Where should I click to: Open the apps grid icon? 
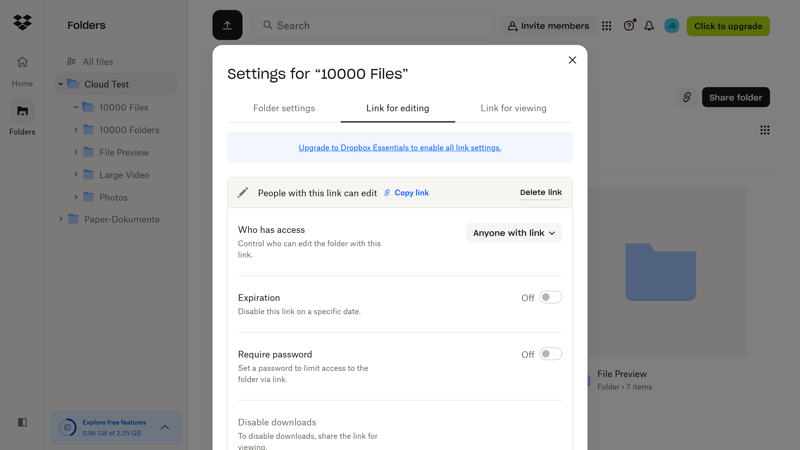pos(606,26)
